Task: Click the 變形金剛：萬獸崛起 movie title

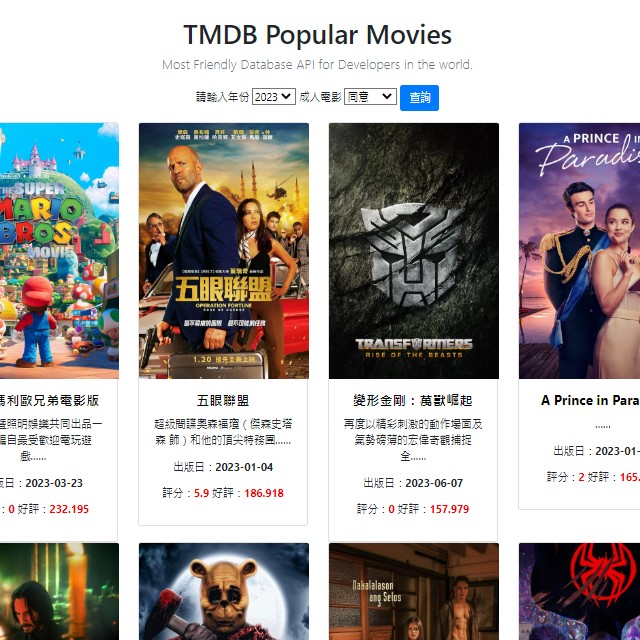Action: 413,400
